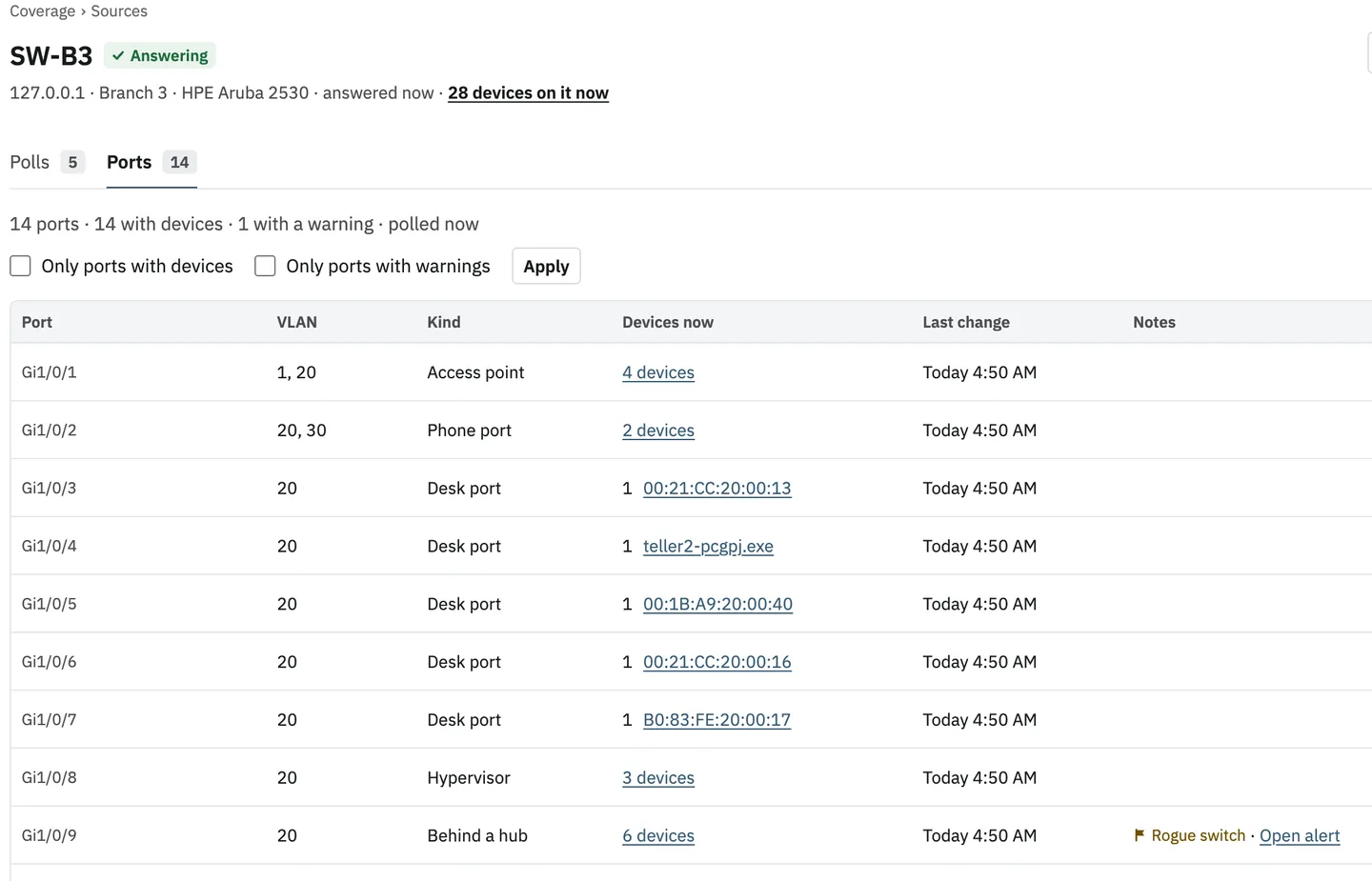Viewport: 1372px width, 881px height.
Task: Select port Gi1/0/8 cell
Action: [x=50, y=778]
